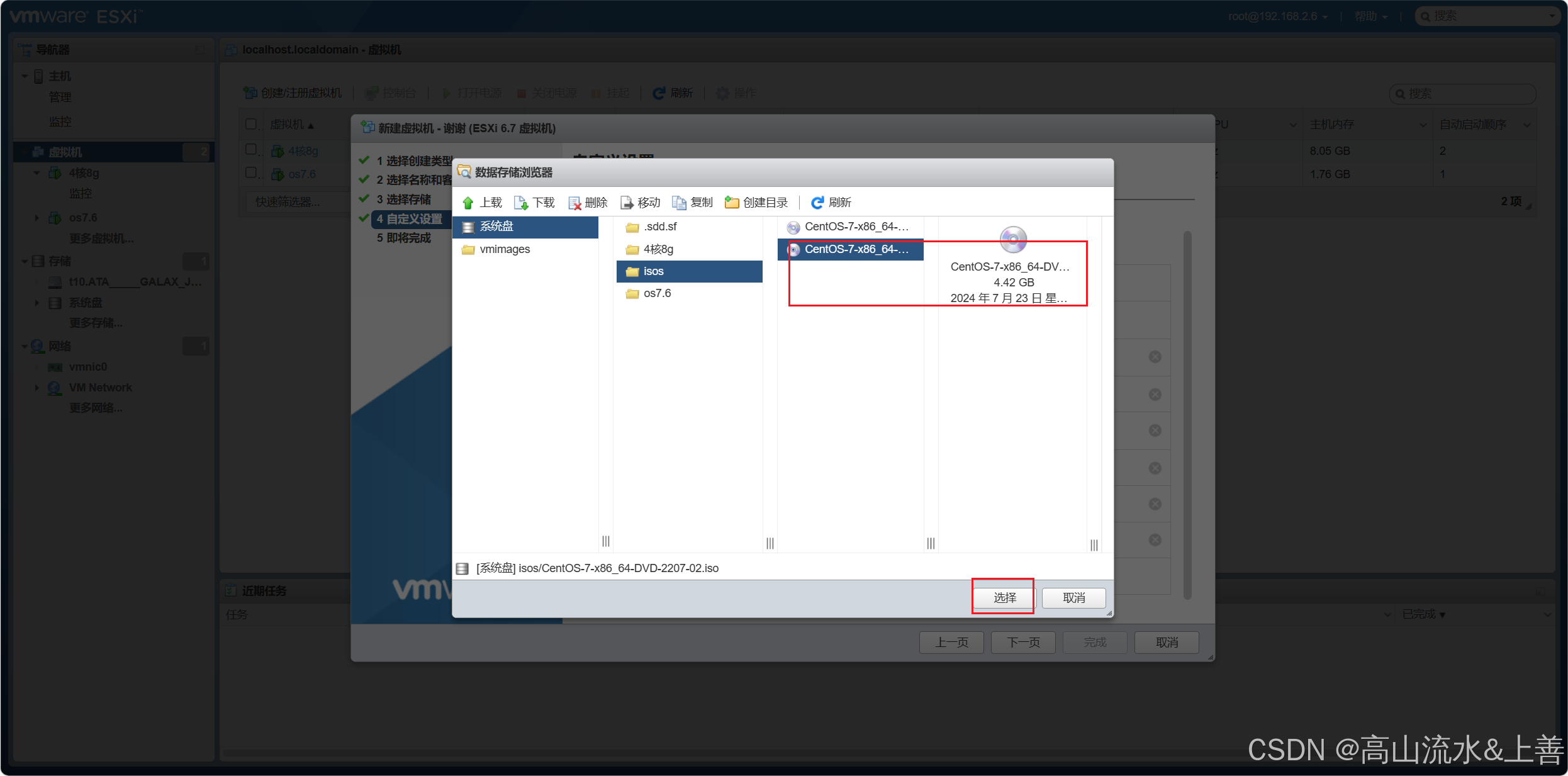Open the 4核8g VM link in the list
Viewport: 1568px width, 776px height.
(x=303, y=151)
